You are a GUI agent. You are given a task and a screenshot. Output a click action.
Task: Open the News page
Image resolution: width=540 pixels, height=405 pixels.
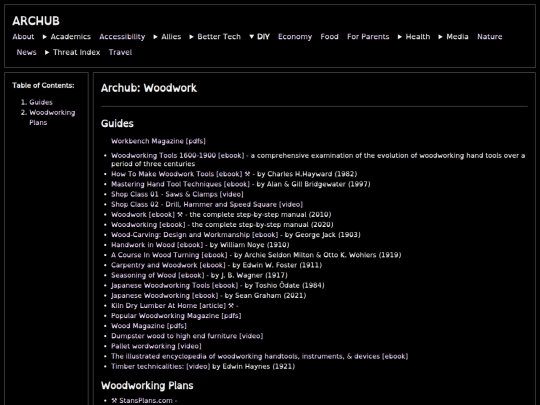pos(27,52)
